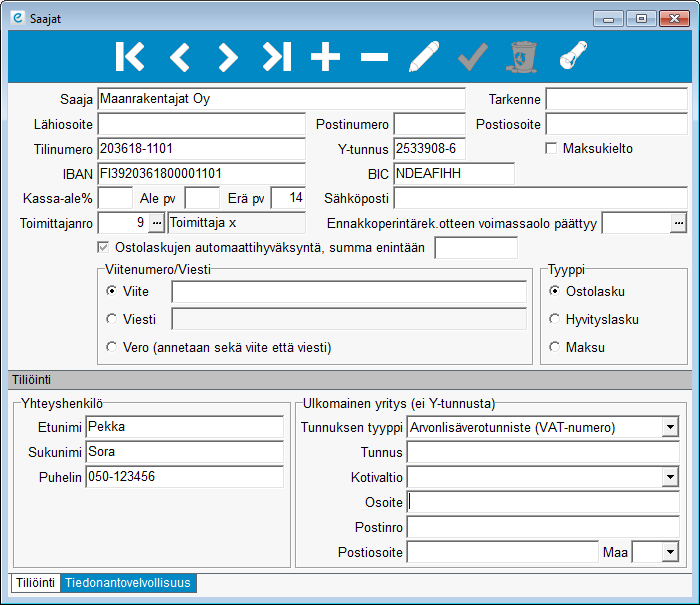The image size is (700, 605).
Task: Open Toimittajanro lookup ellipsis button
Action: pos(157,223)
